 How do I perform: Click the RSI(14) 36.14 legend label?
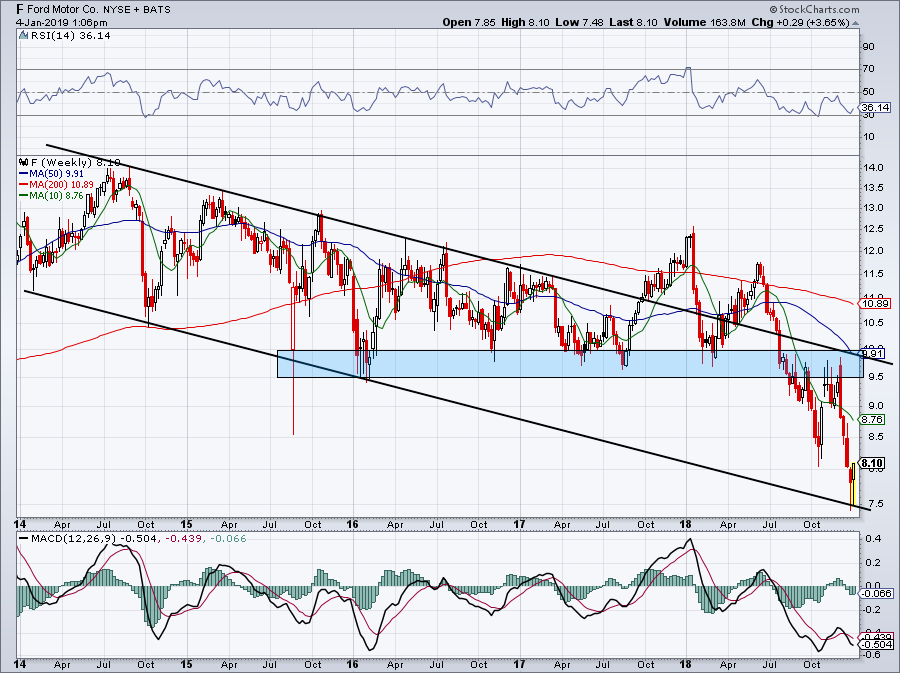(x=71, y=36)
